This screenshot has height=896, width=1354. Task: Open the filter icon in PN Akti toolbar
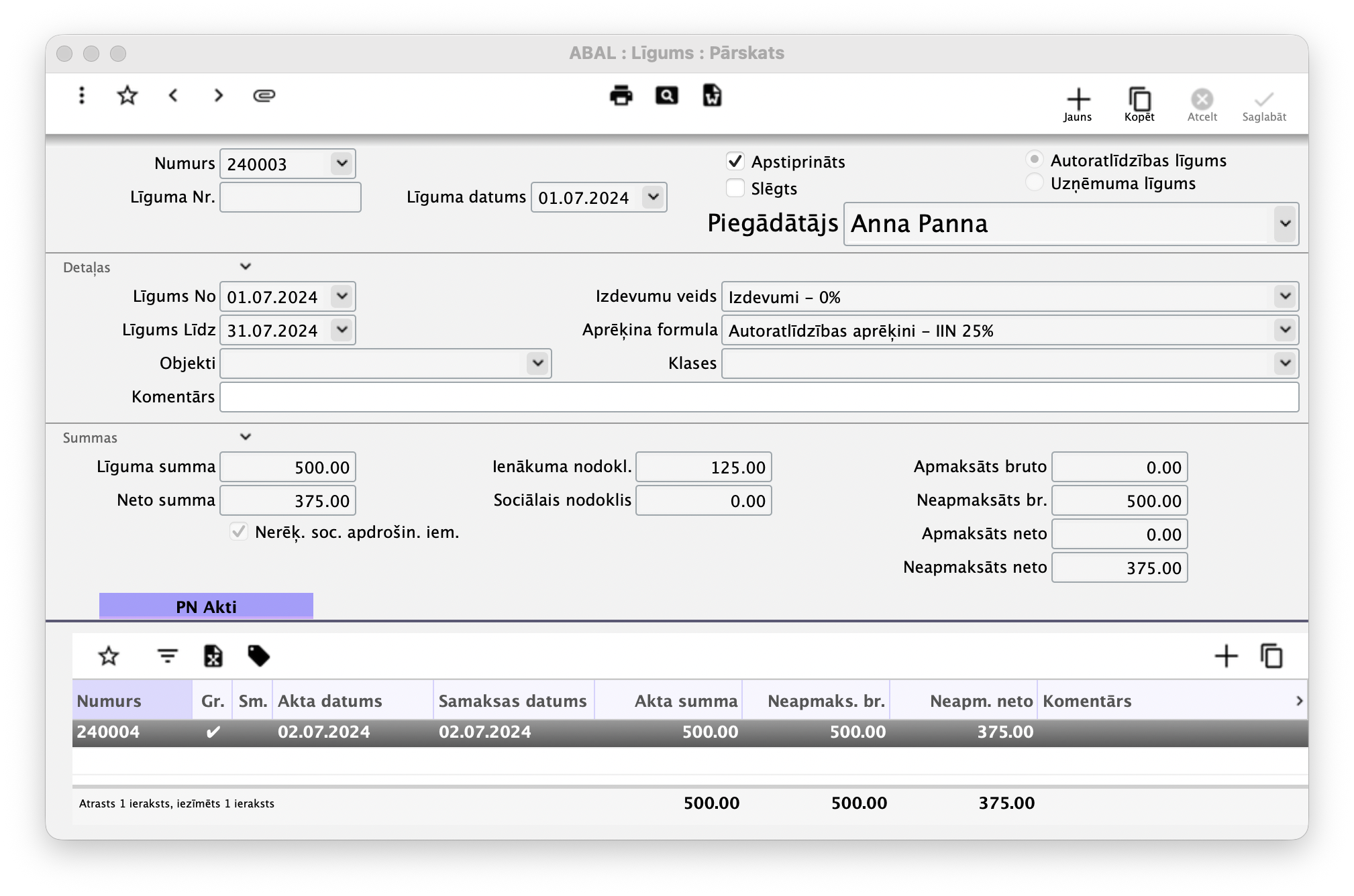(x=167, y=656)
